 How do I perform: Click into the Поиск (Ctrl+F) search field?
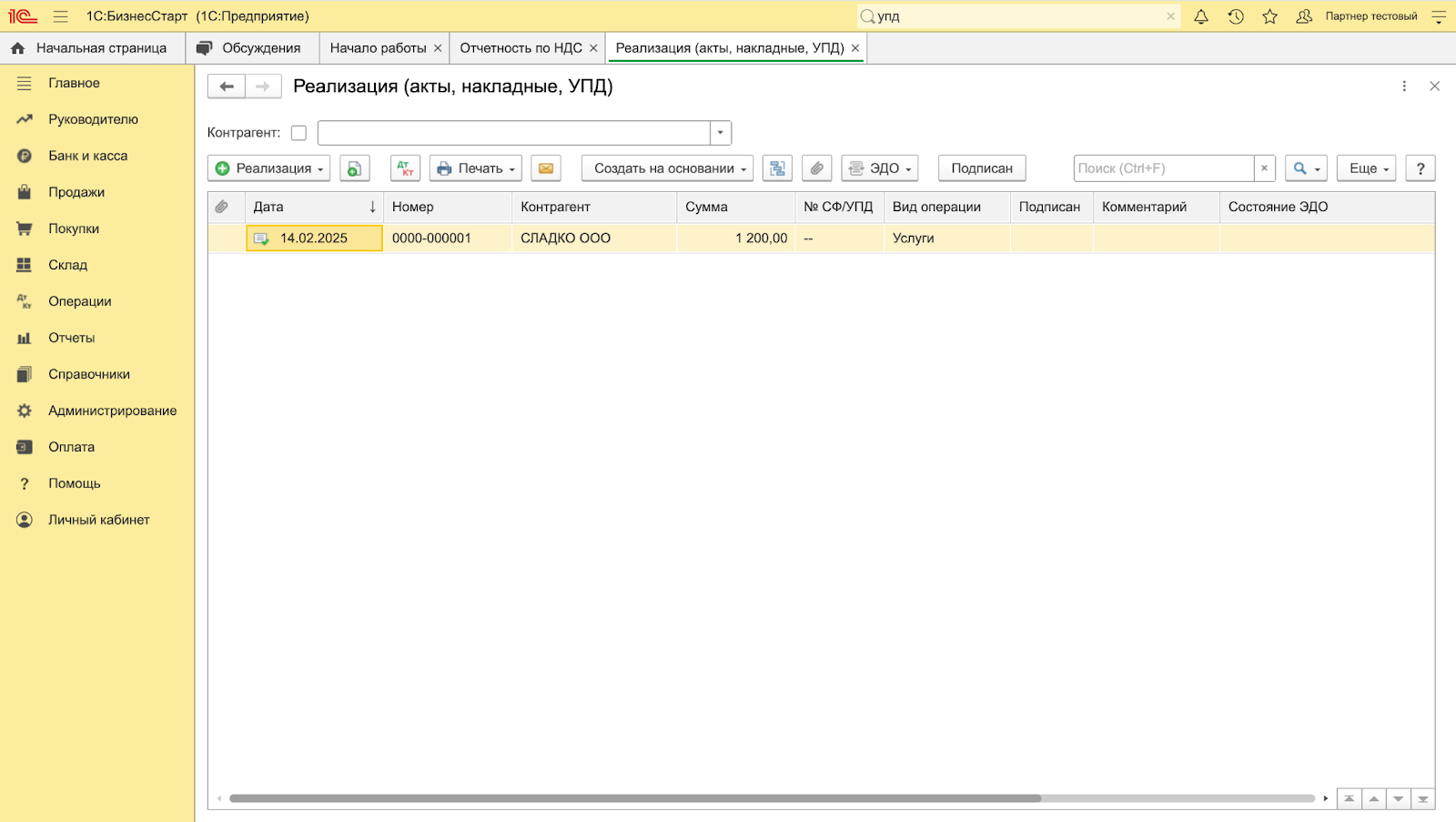click(1163, 168)
